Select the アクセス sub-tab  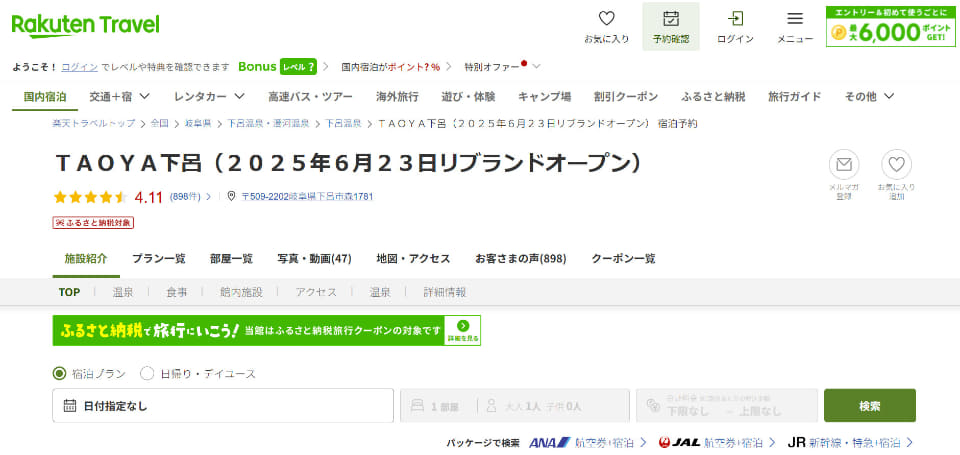tap(316, 293)
